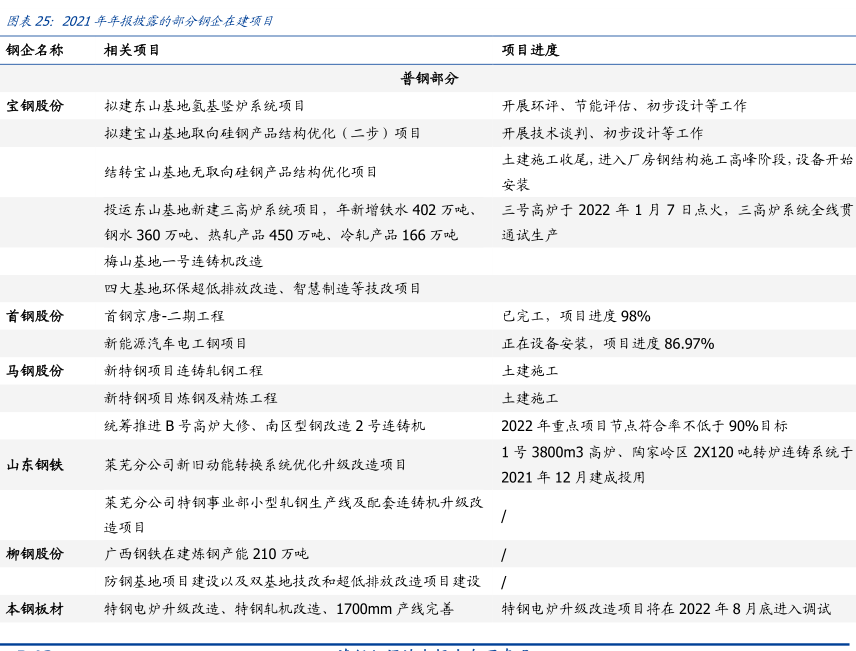
Task: Select the project '梅山基地一号连铸机改造'
Action: tap(183, 261)
